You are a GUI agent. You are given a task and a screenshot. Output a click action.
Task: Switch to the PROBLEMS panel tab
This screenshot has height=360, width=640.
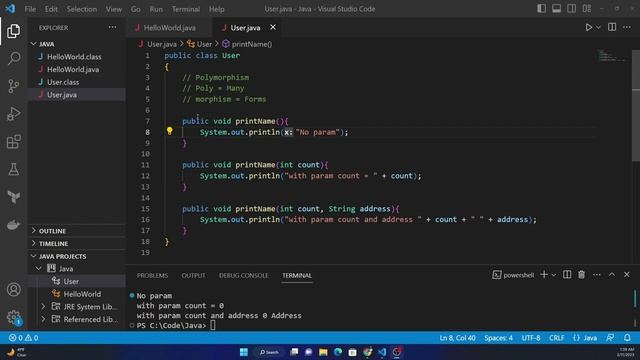pyautogui.click(x=152, y=276)
